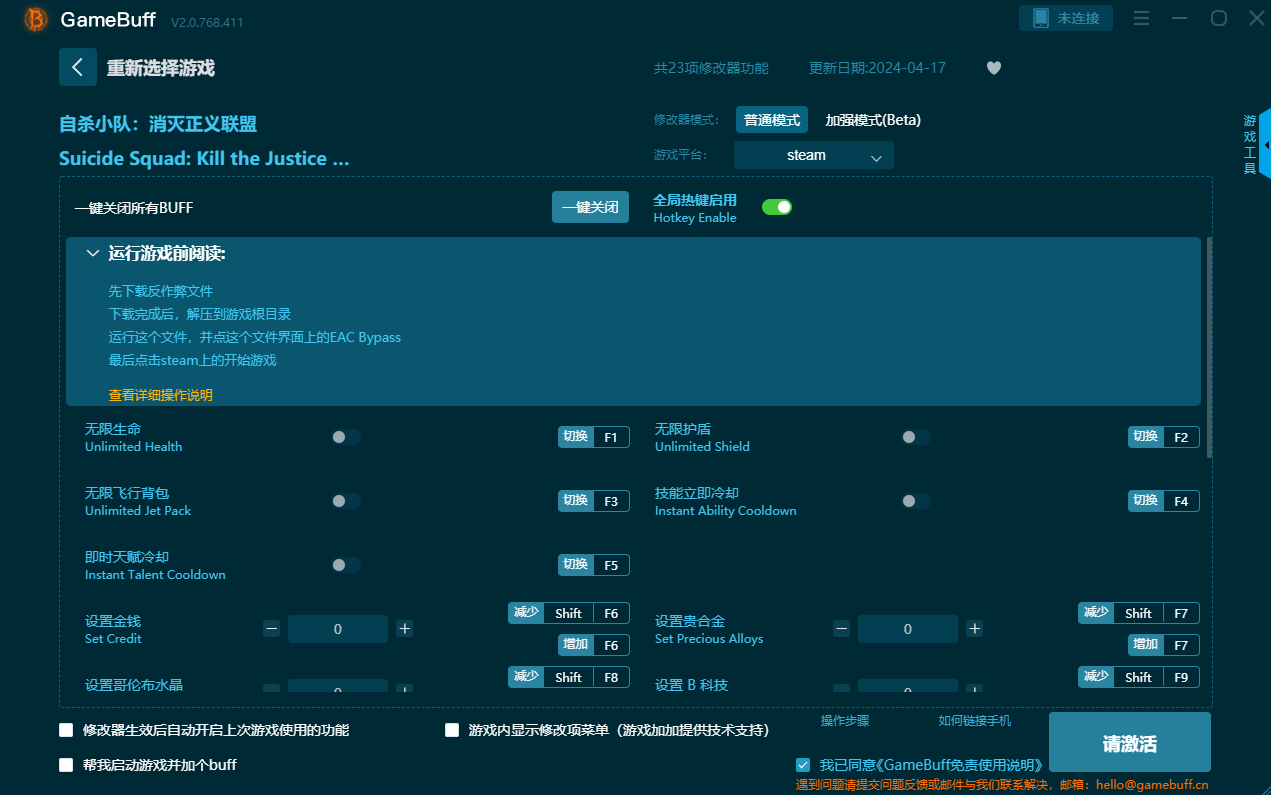Enable Unlimited Jet Pack switch
This screenshot has height=795, width=1271.
pyautogui.click(x=346, y=501)
